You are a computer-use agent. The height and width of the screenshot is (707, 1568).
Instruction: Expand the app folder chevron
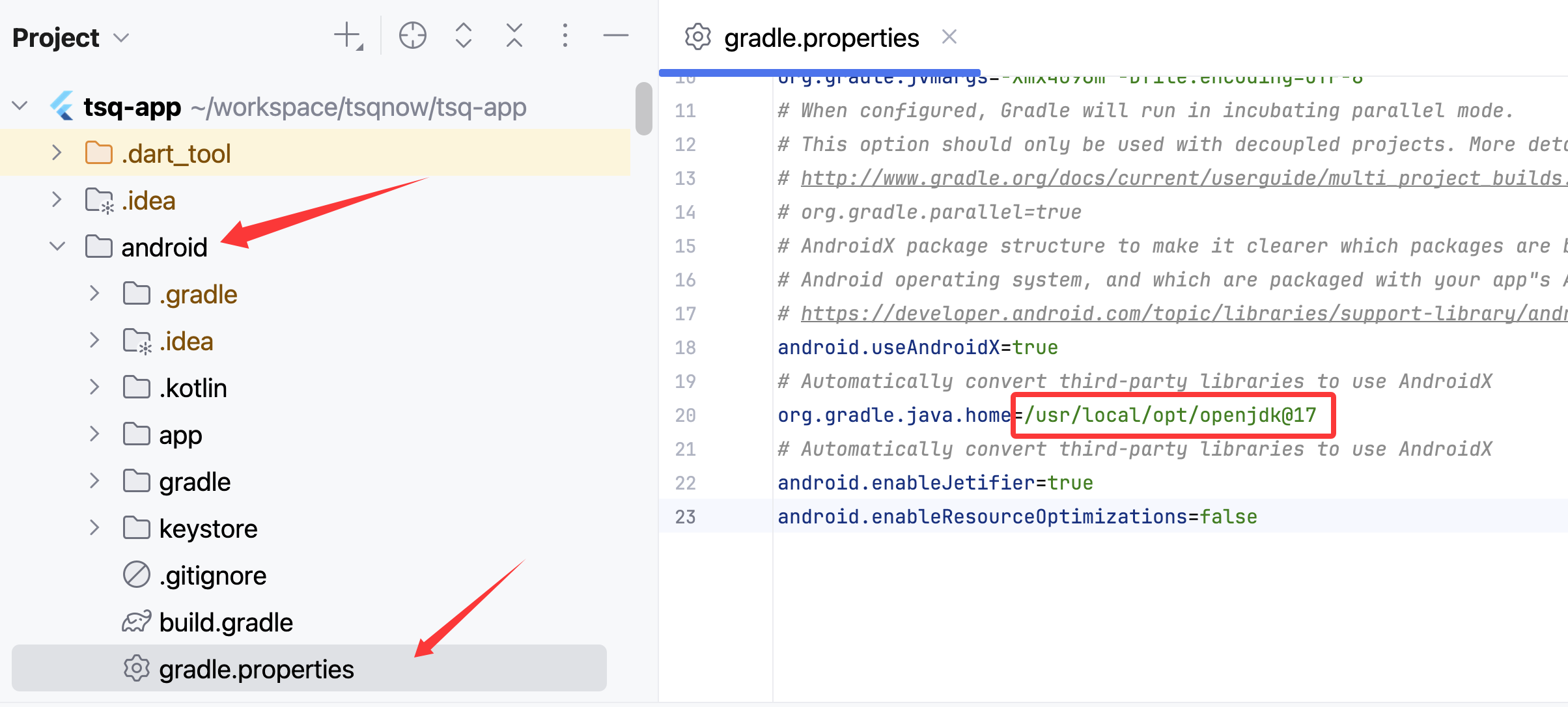(x=94, y=434)
